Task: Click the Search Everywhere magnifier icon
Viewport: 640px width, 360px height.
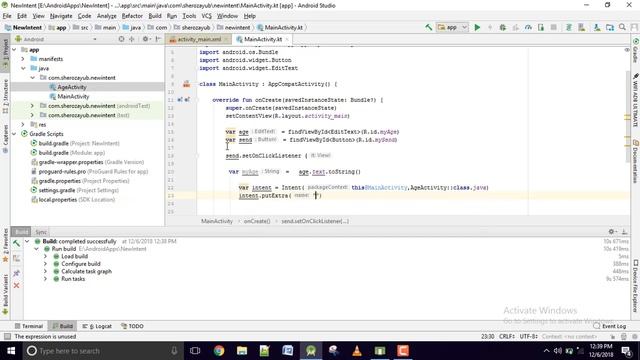Action: pyautogui.click(x=622, y=27)
